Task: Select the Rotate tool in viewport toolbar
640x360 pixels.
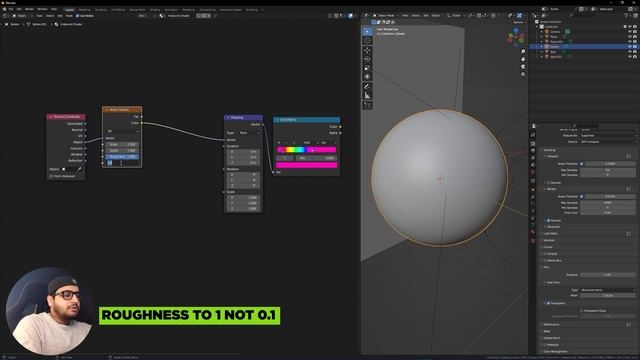Action: click(367, 59)
